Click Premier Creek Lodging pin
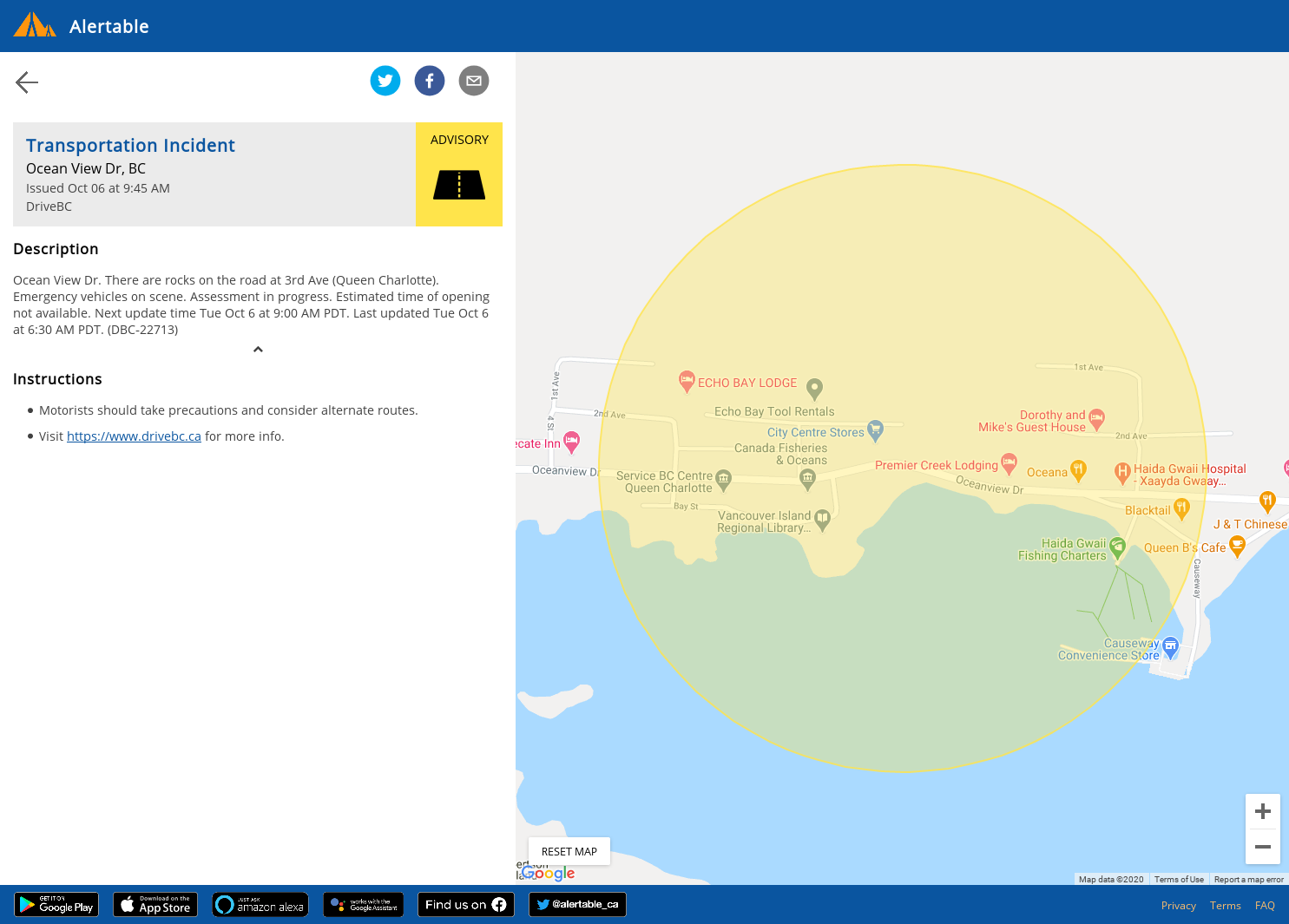Image resolution: width=1289 pixels, height=924 pixels. [1009, 462]
